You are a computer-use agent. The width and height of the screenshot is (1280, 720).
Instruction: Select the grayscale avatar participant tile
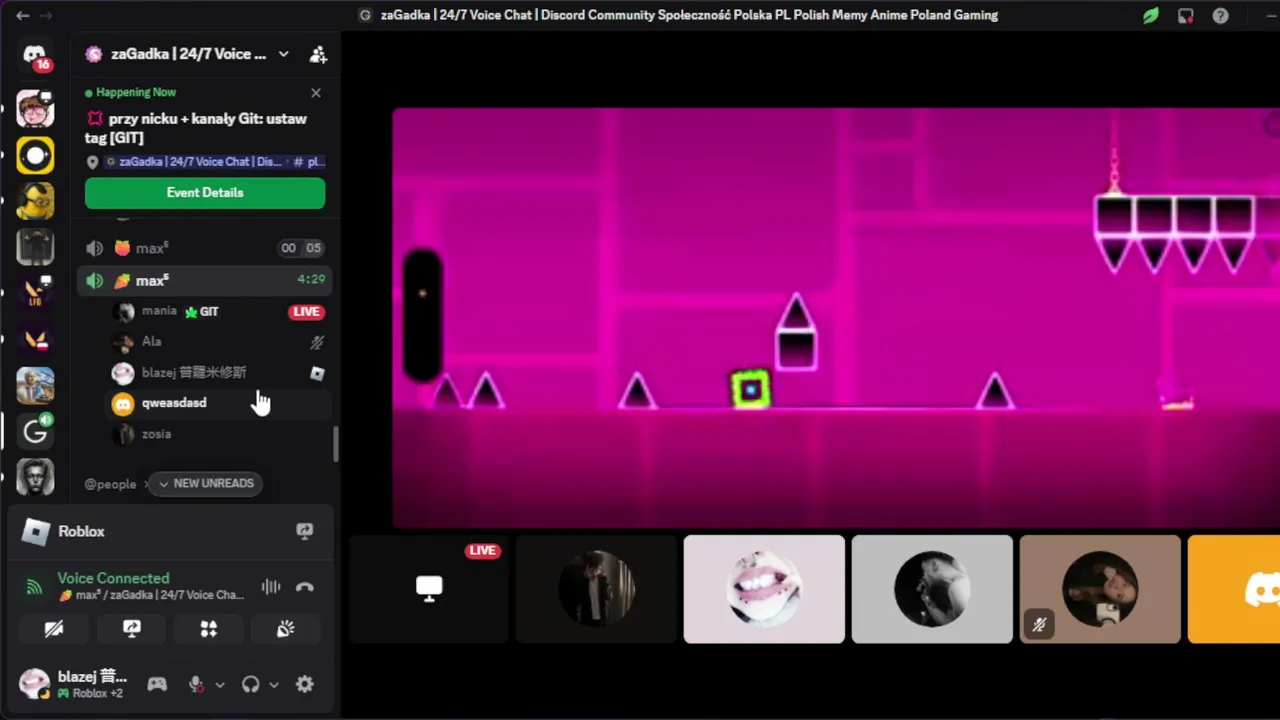tap(932, 589)
